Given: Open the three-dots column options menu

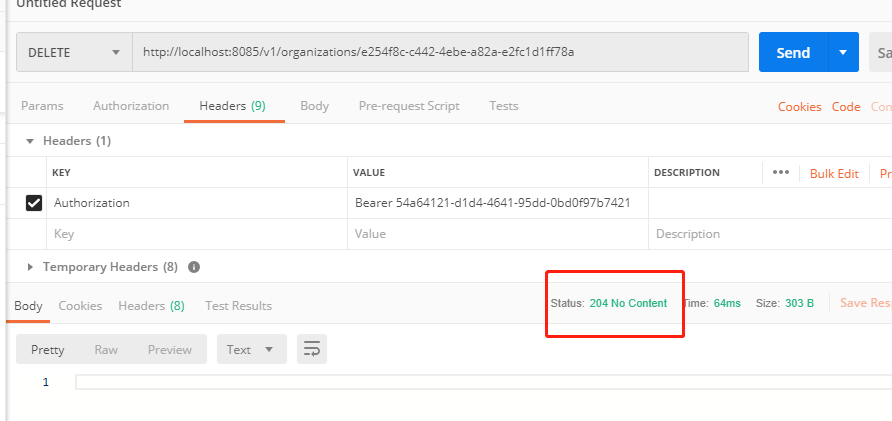Looking at the screenshot, I should pyautogui.click(x=780, y=172).
